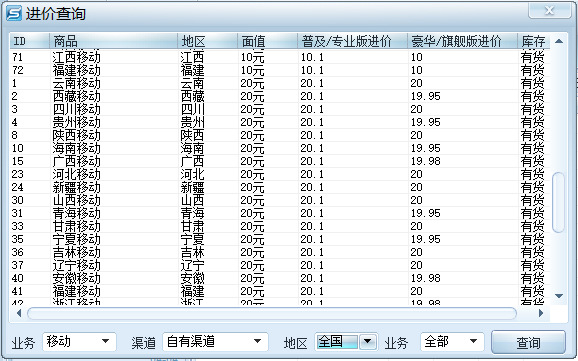The height and width of the screenshot is (361, 578).
Task: Click the 面值 column header
Action: [x=268, y=41]
